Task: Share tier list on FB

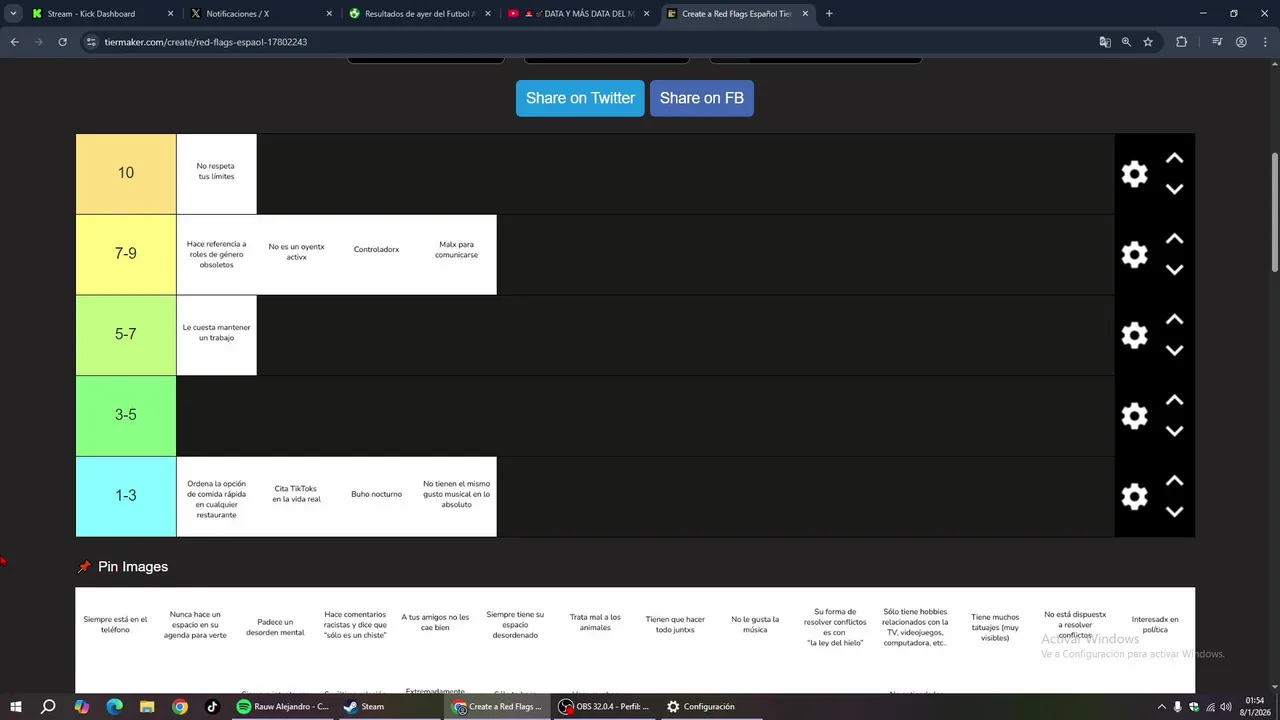Action: click(702, 98)
